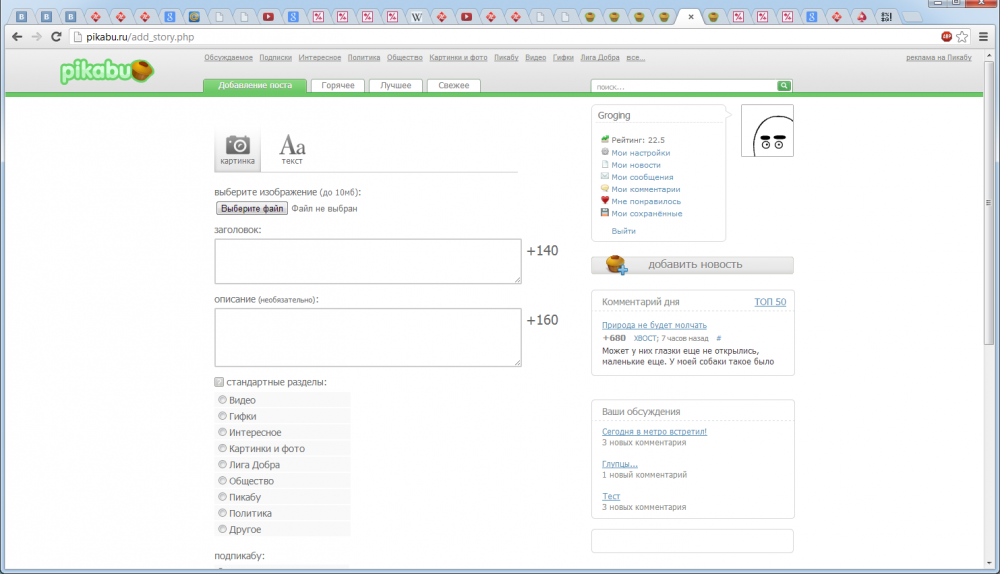Click the green search magnifier button
This screenshot has width=1000, height=574.
pos(784,86)
